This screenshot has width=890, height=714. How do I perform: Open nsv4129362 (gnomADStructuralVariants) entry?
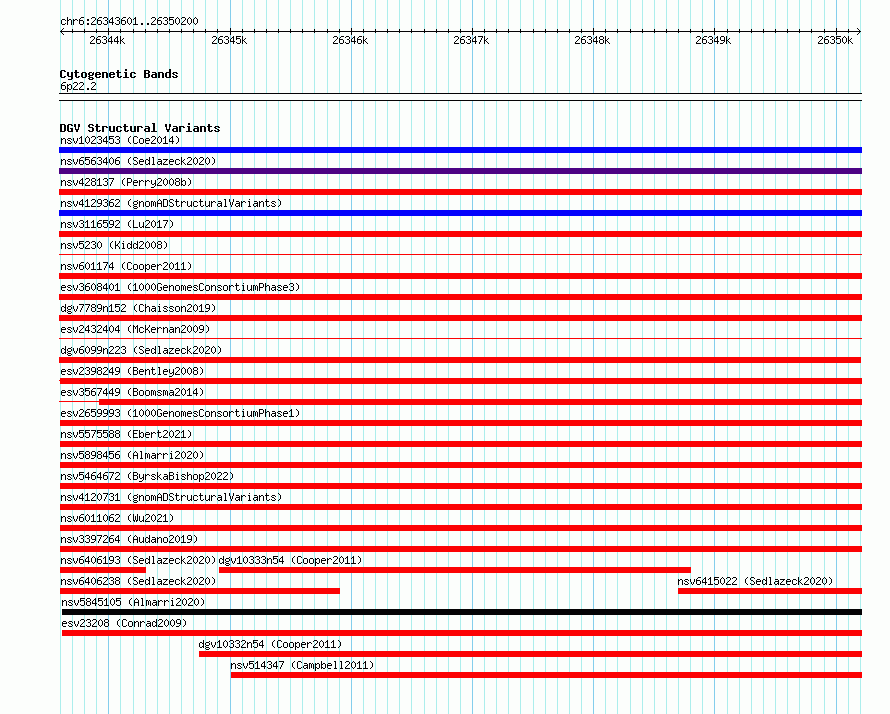pos(171,203)
